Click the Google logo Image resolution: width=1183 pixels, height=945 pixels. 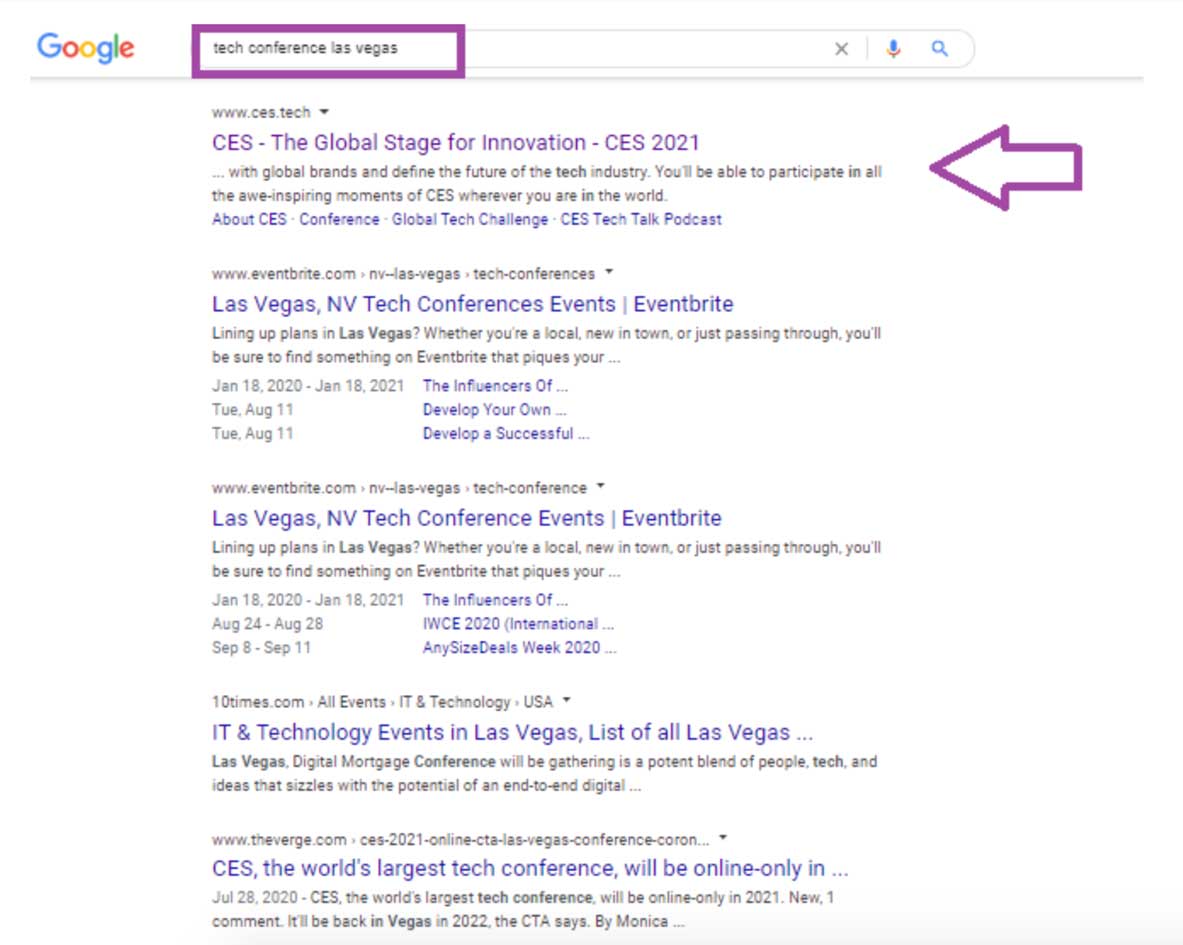86,48
